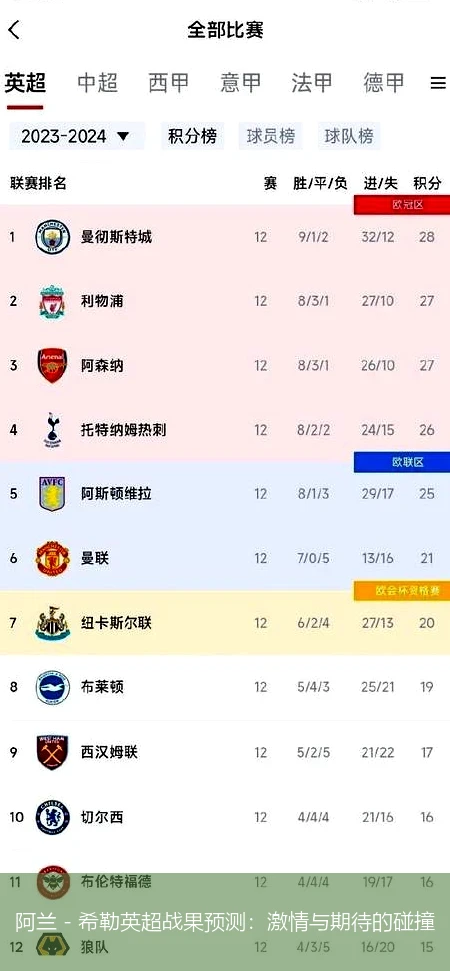450x971 pixels.
Task: Tap the back arrow icon
Action: [14, 29]
